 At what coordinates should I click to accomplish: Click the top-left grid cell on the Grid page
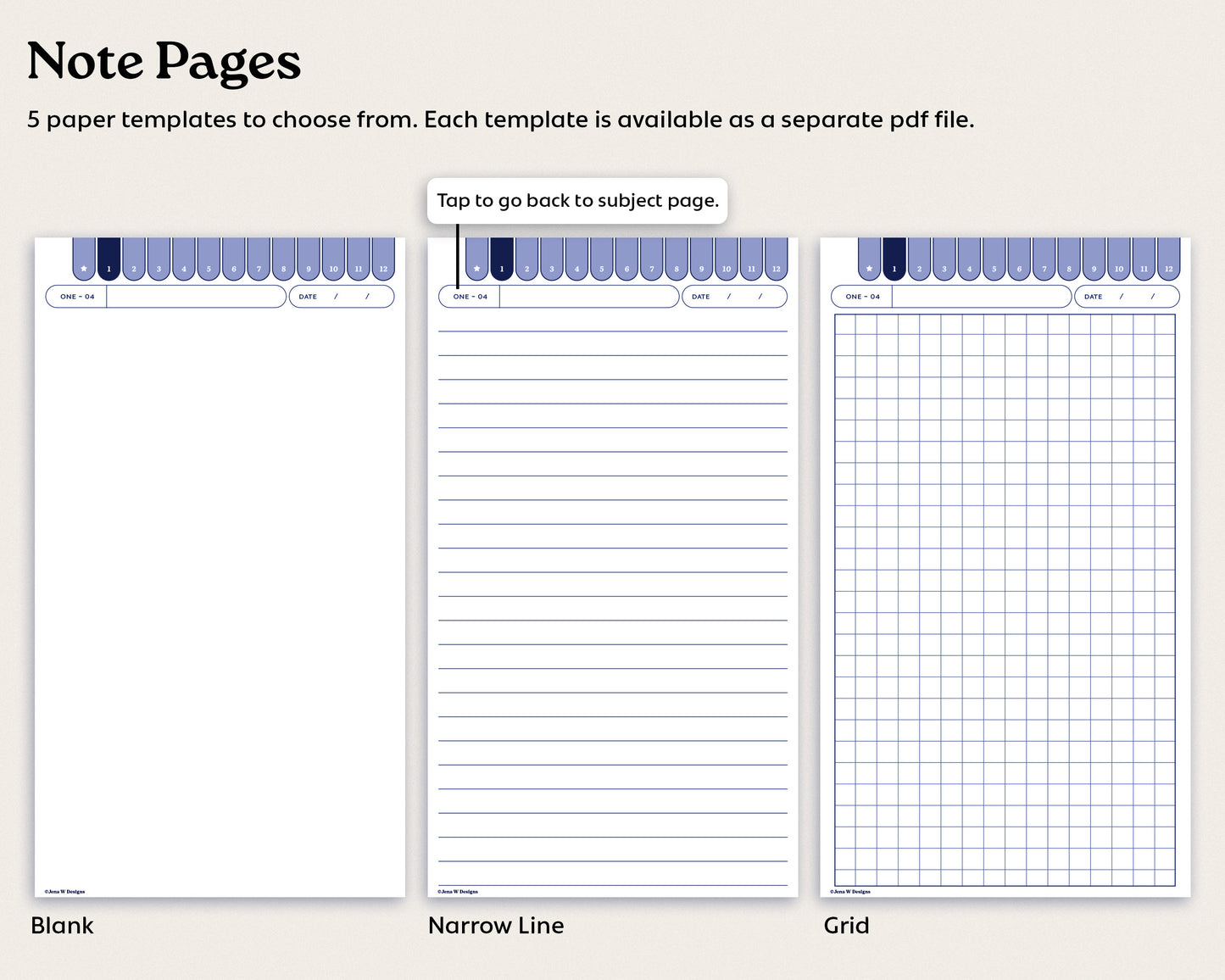pyautogui.click(x=844, y=324)
